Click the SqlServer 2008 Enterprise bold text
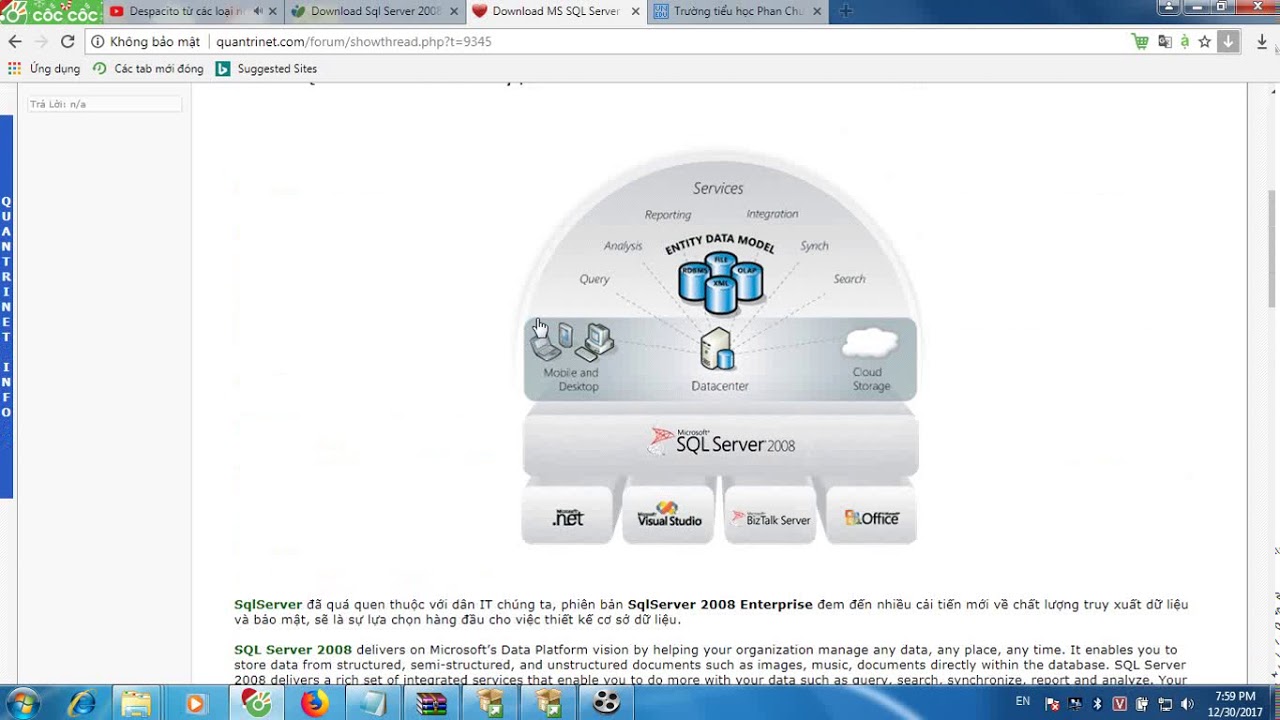1280x720 pixels. pos(720,605)
